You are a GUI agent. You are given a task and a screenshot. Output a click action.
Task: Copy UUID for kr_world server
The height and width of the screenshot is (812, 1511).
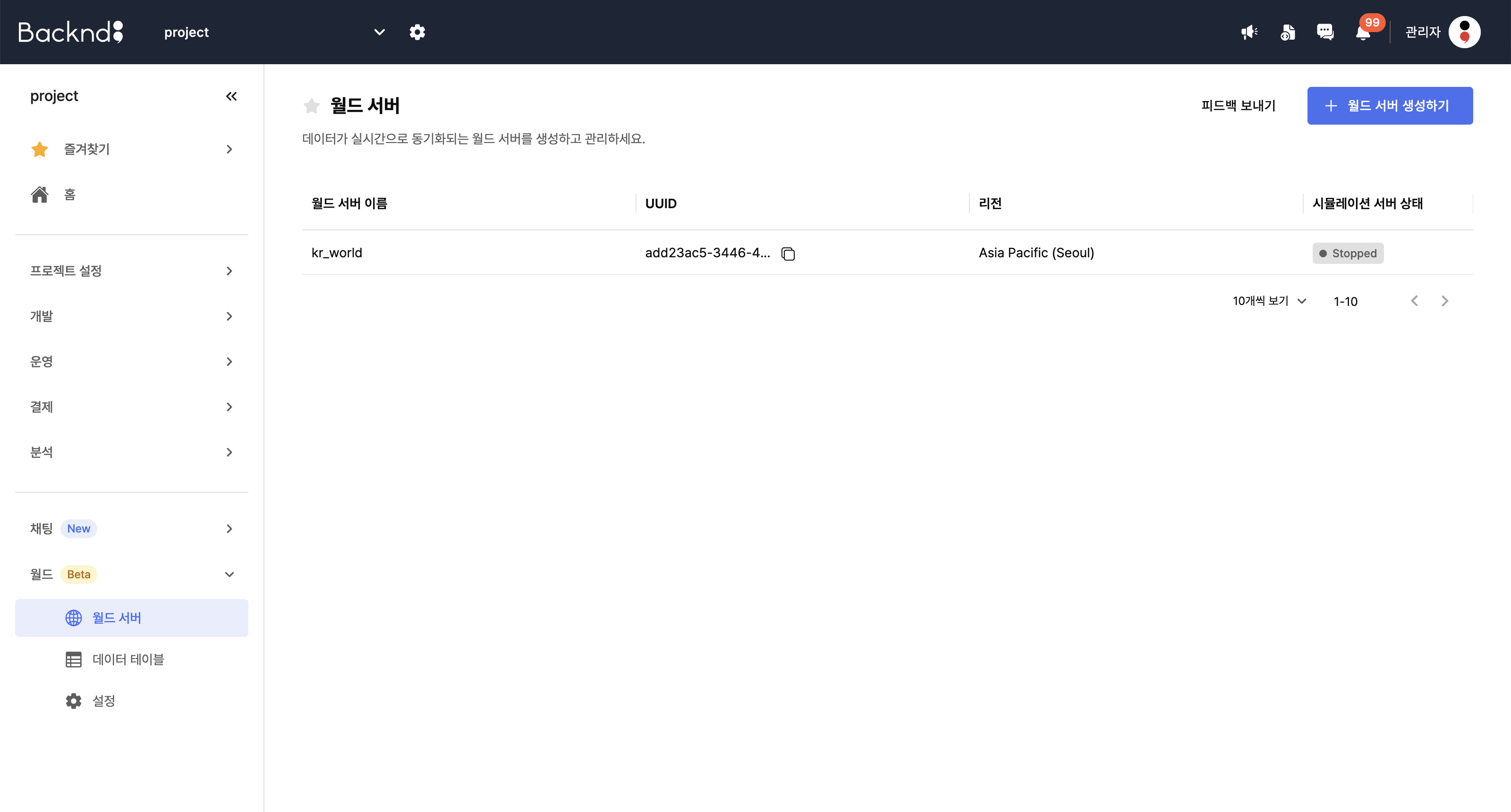pos(790,253)
